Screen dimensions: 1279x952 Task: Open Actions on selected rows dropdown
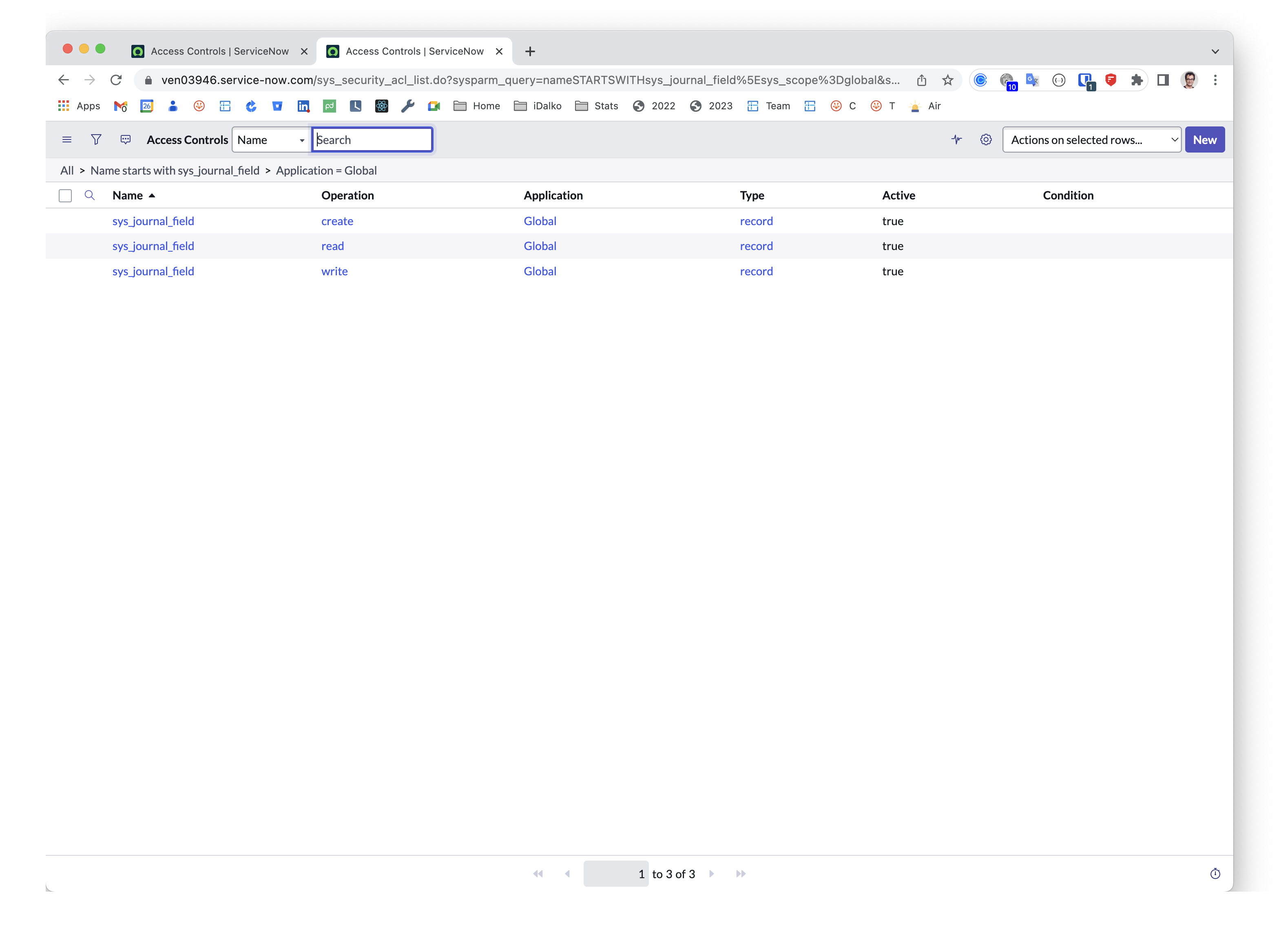tap(1091, 140)
